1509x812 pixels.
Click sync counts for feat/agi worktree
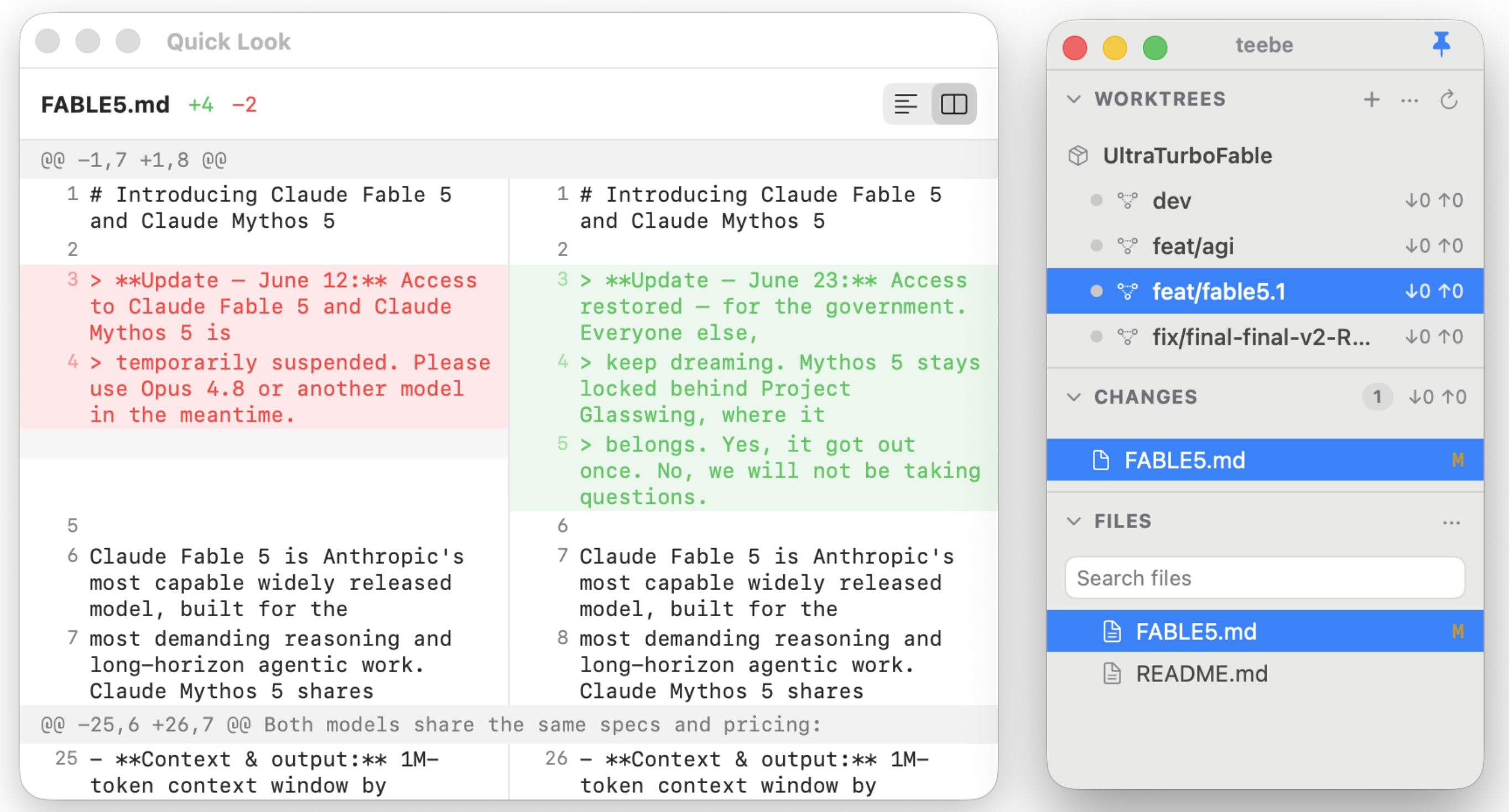point(1434,246)
